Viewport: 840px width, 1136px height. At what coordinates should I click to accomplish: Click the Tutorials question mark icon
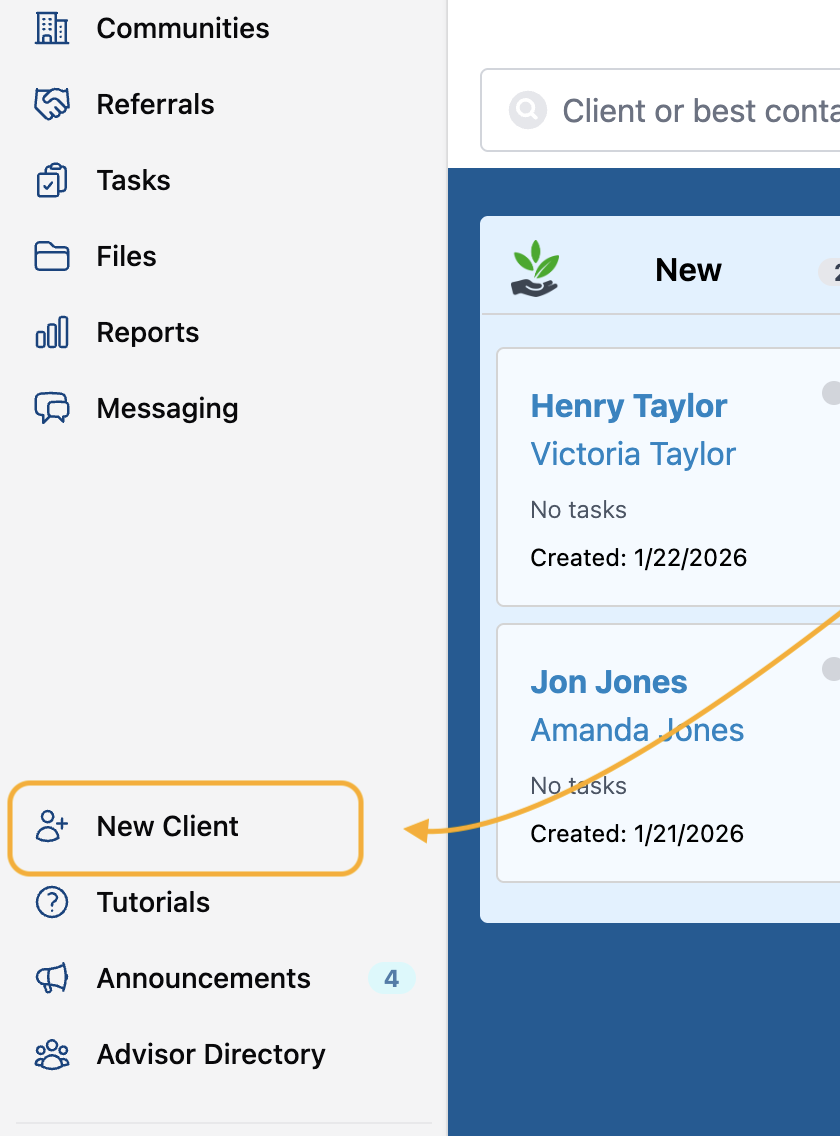pos(52,903)
